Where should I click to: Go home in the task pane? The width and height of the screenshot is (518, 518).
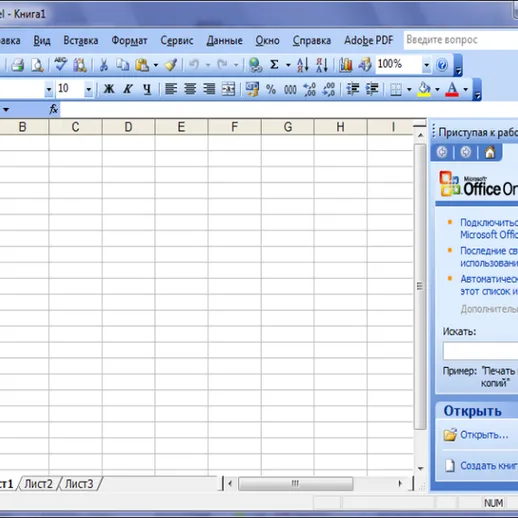[490, 152]
